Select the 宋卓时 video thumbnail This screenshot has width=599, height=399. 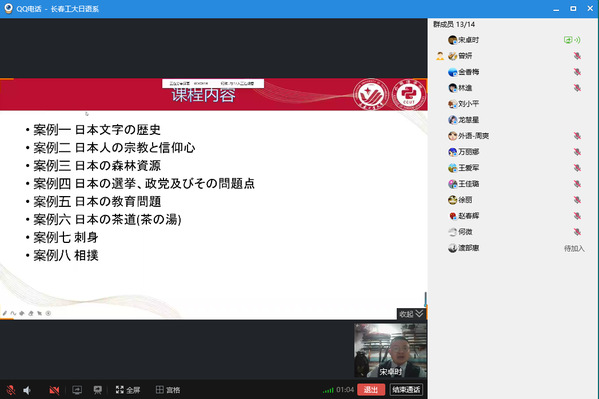click(x=390, y=350)
